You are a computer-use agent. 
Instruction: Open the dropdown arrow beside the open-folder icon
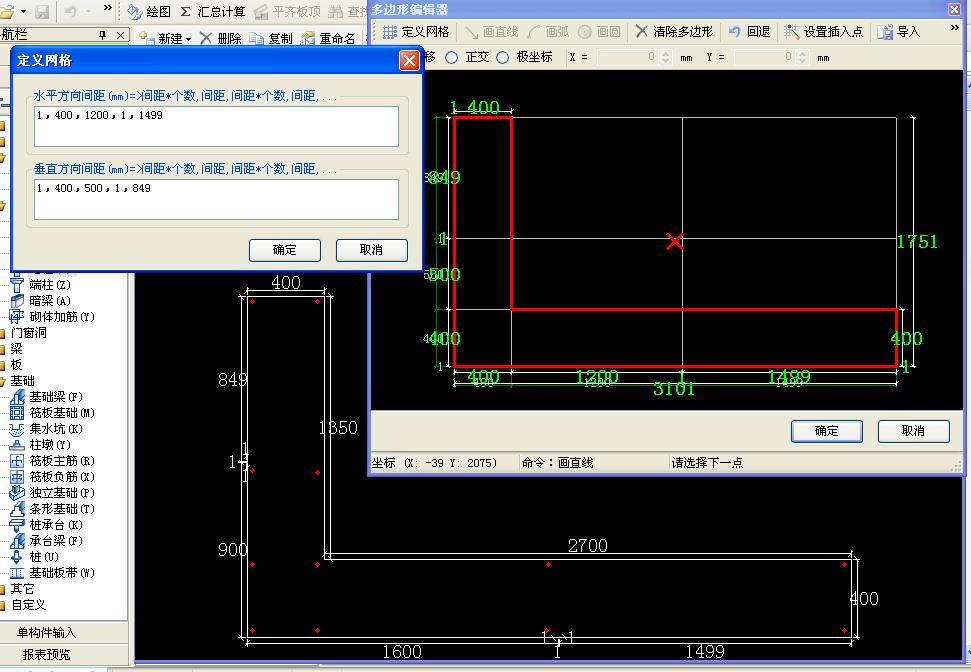pyautogui.click(x=24, y=12)
